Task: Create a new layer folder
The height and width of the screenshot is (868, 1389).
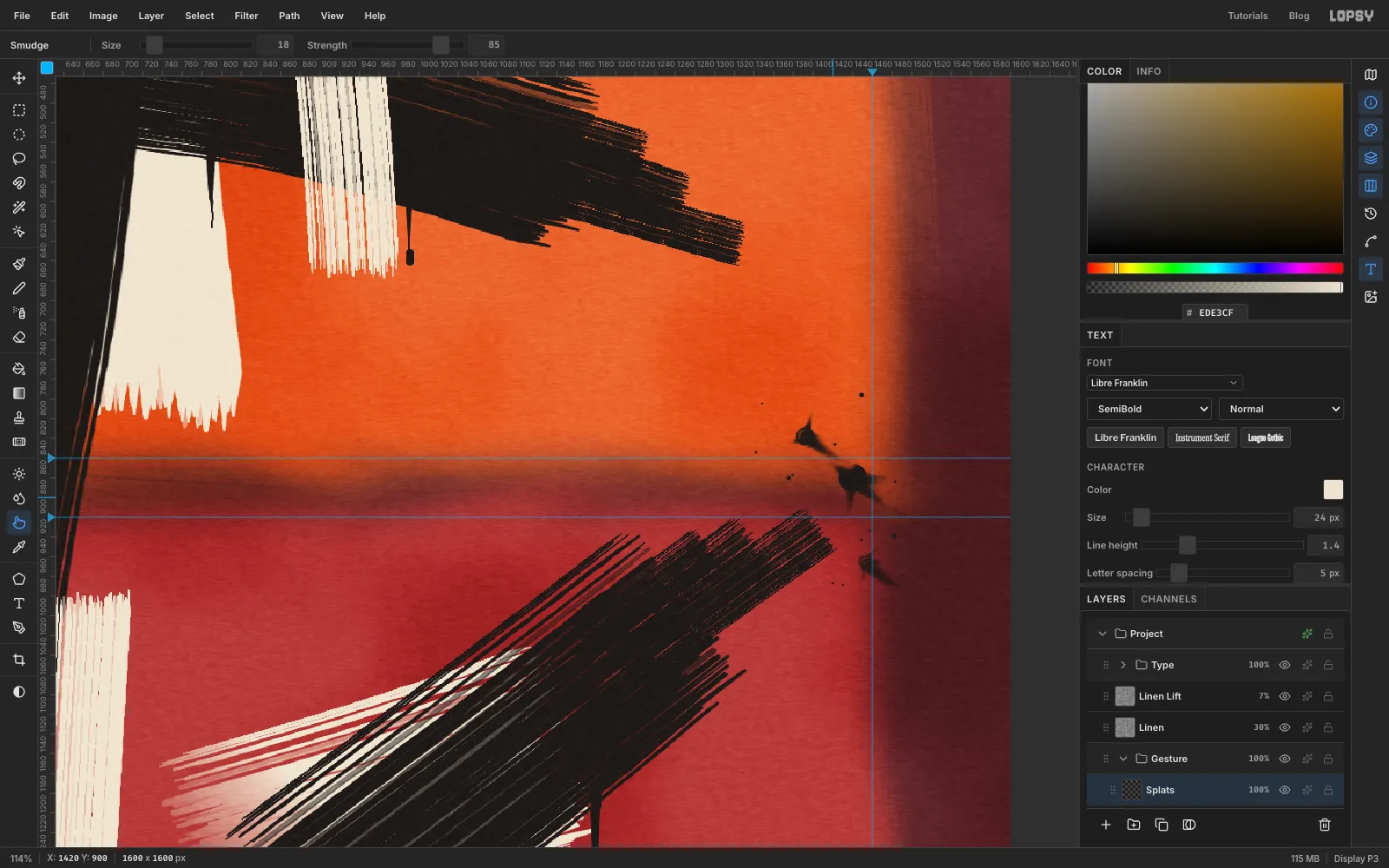Action: pos(1134,825)
